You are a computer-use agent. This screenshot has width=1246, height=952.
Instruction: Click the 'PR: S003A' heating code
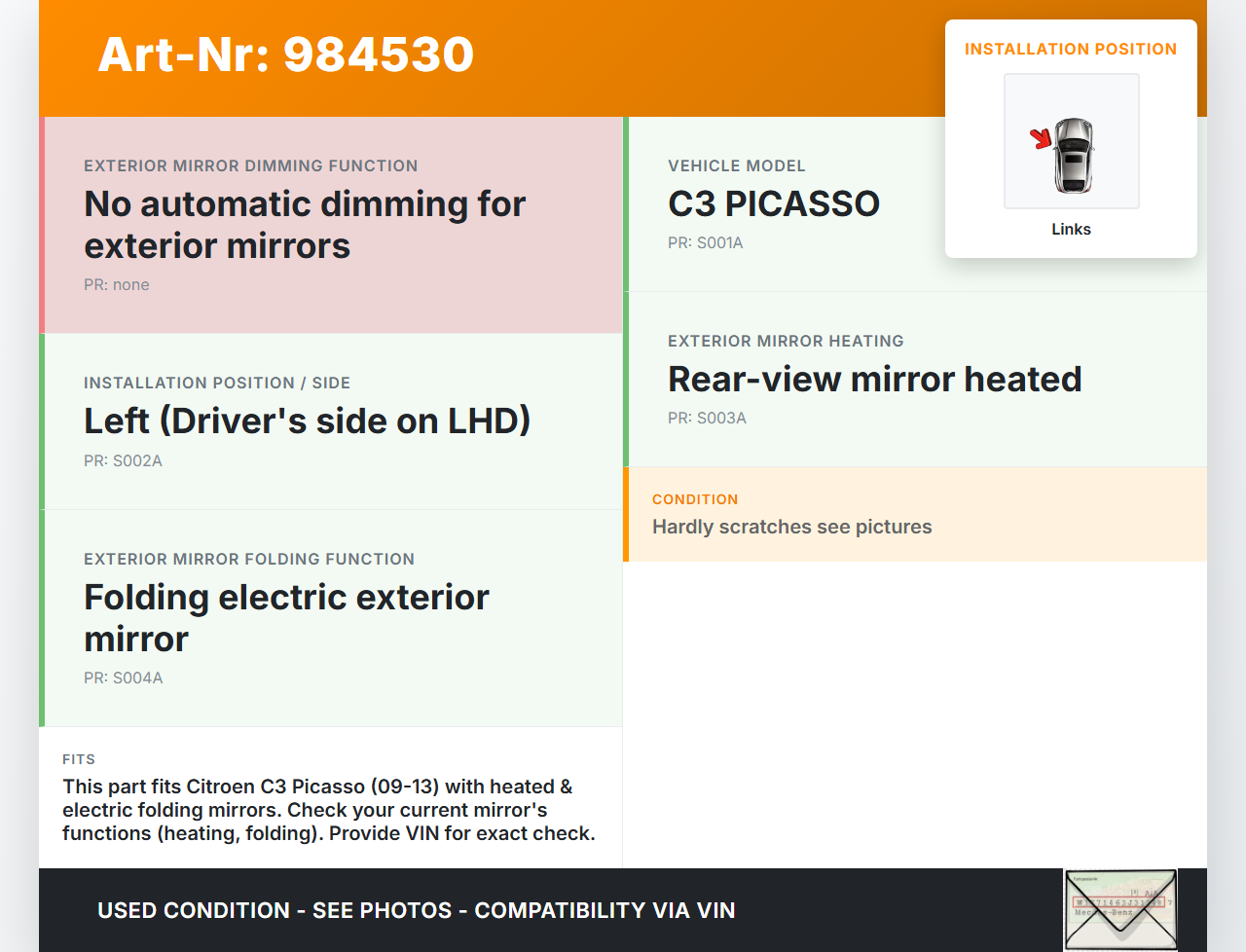pyautogui.click(x=707, y=419)
